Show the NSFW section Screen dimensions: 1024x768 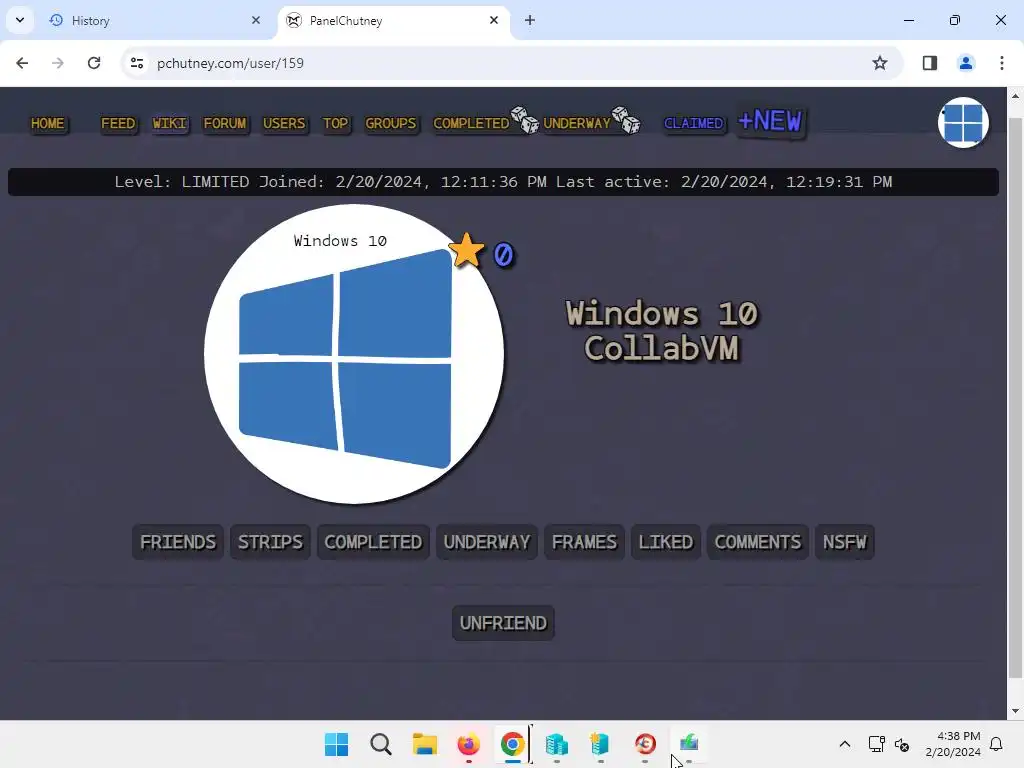click(844, 542)
